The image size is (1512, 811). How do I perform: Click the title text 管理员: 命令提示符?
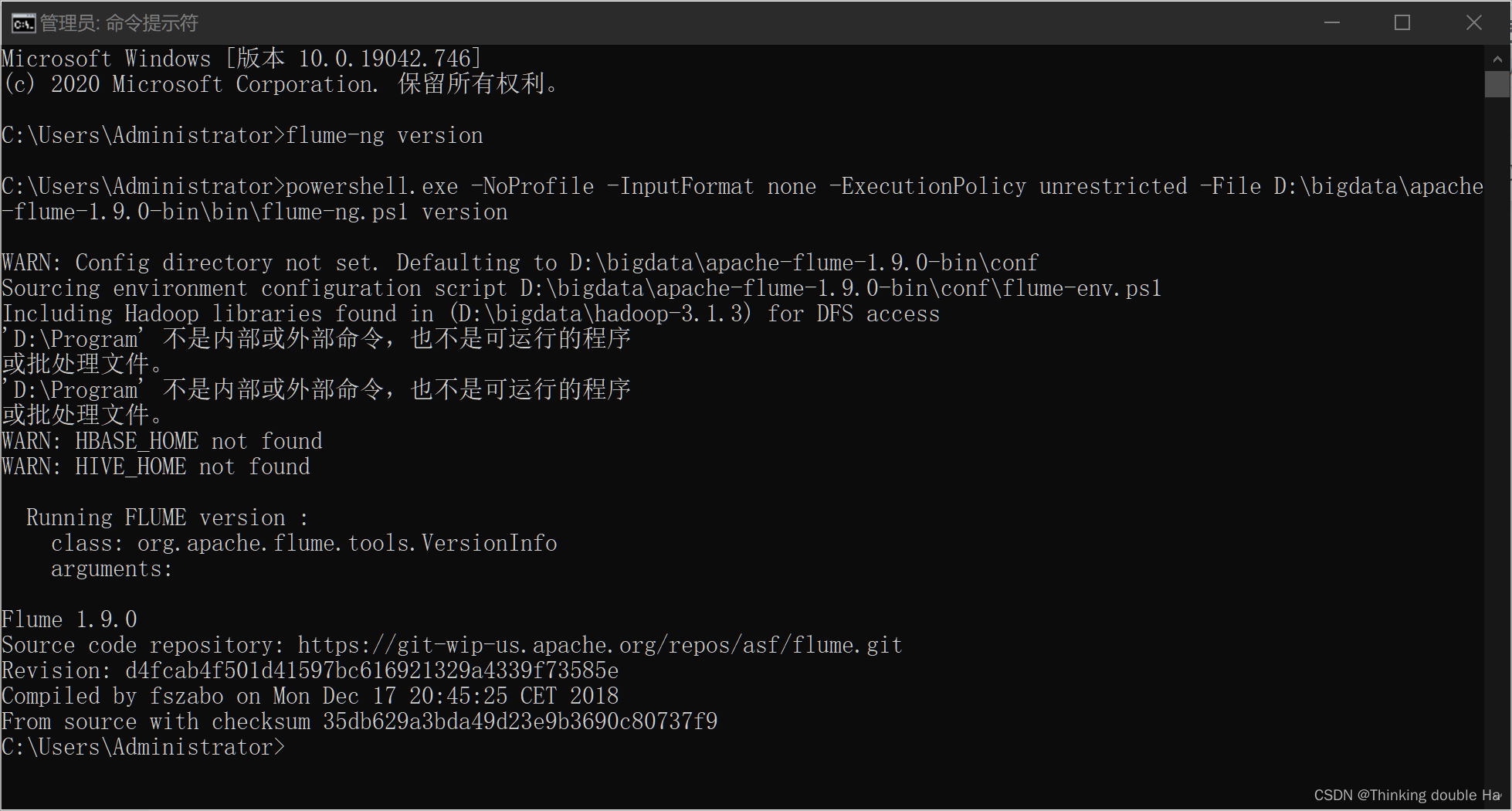coord(120,22)
